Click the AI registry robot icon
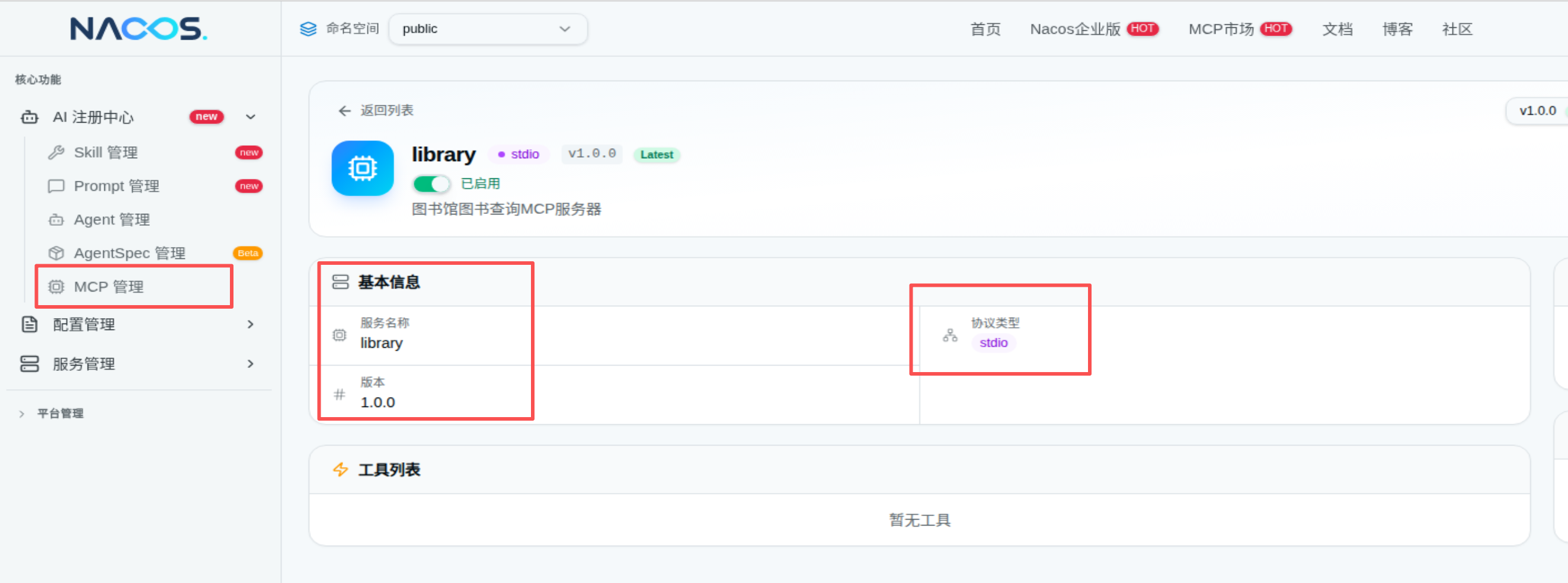 tap(29, 117)
